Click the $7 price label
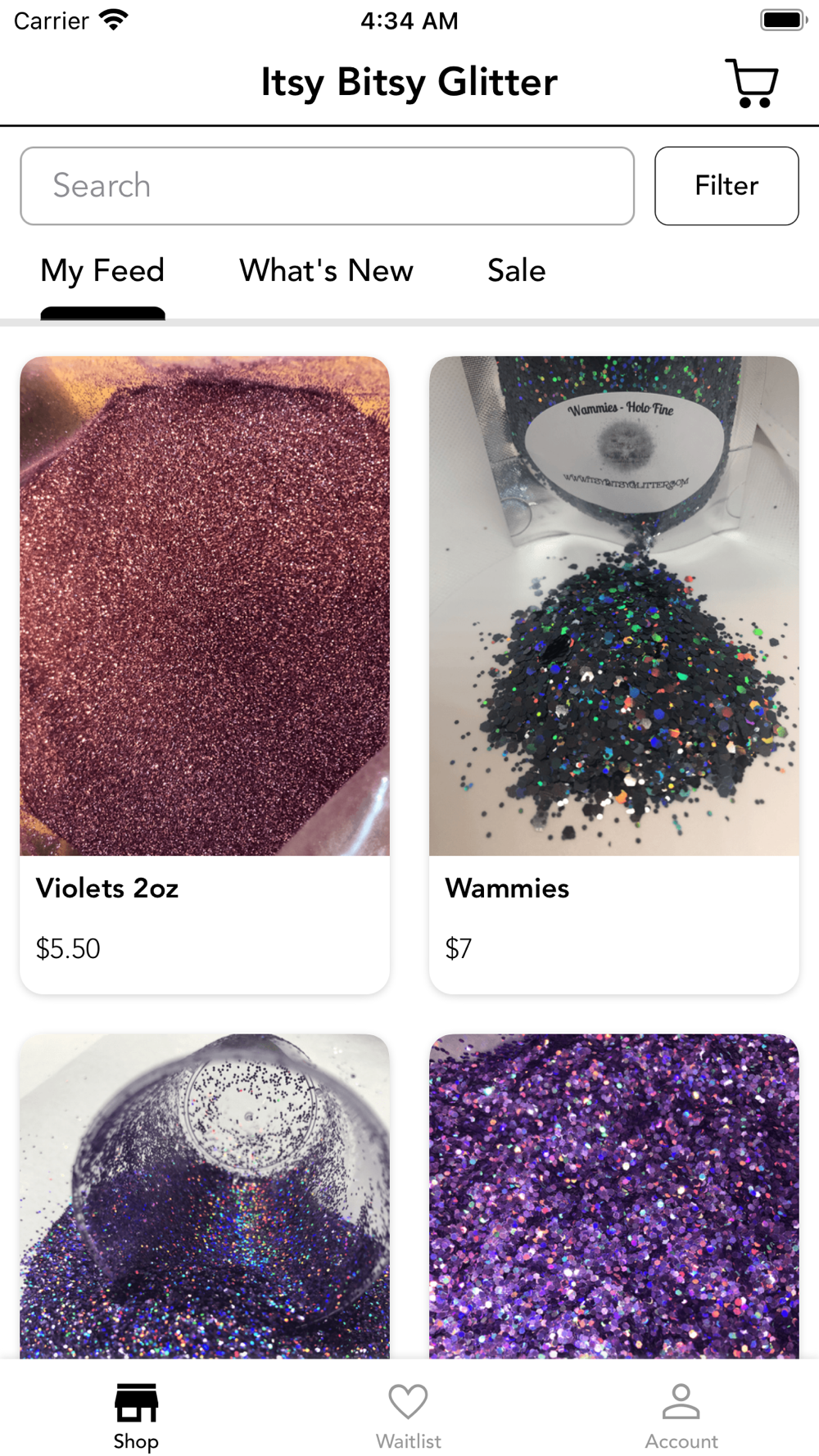This screenshot has height=1456, width=819. [x=459, y=948]
